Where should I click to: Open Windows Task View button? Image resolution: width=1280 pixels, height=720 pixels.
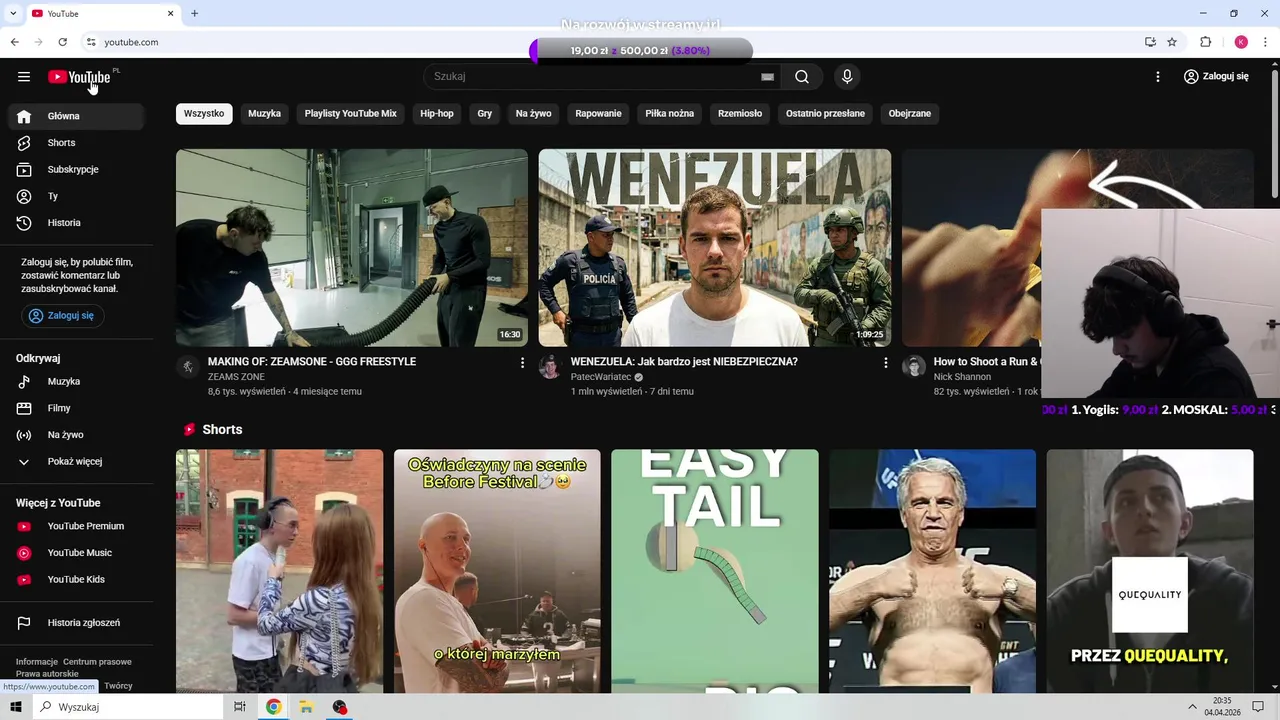pos(239,707)
